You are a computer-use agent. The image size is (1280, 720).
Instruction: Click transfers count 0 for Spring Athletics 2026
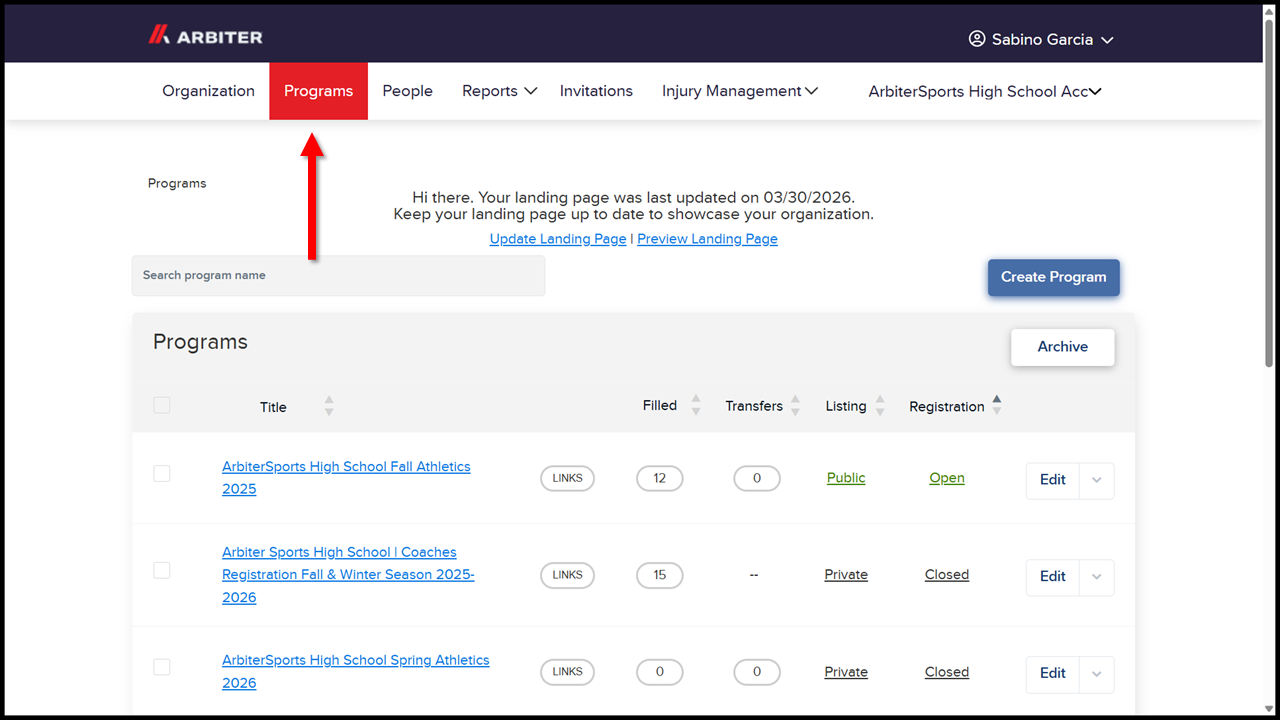click(757, 672)
